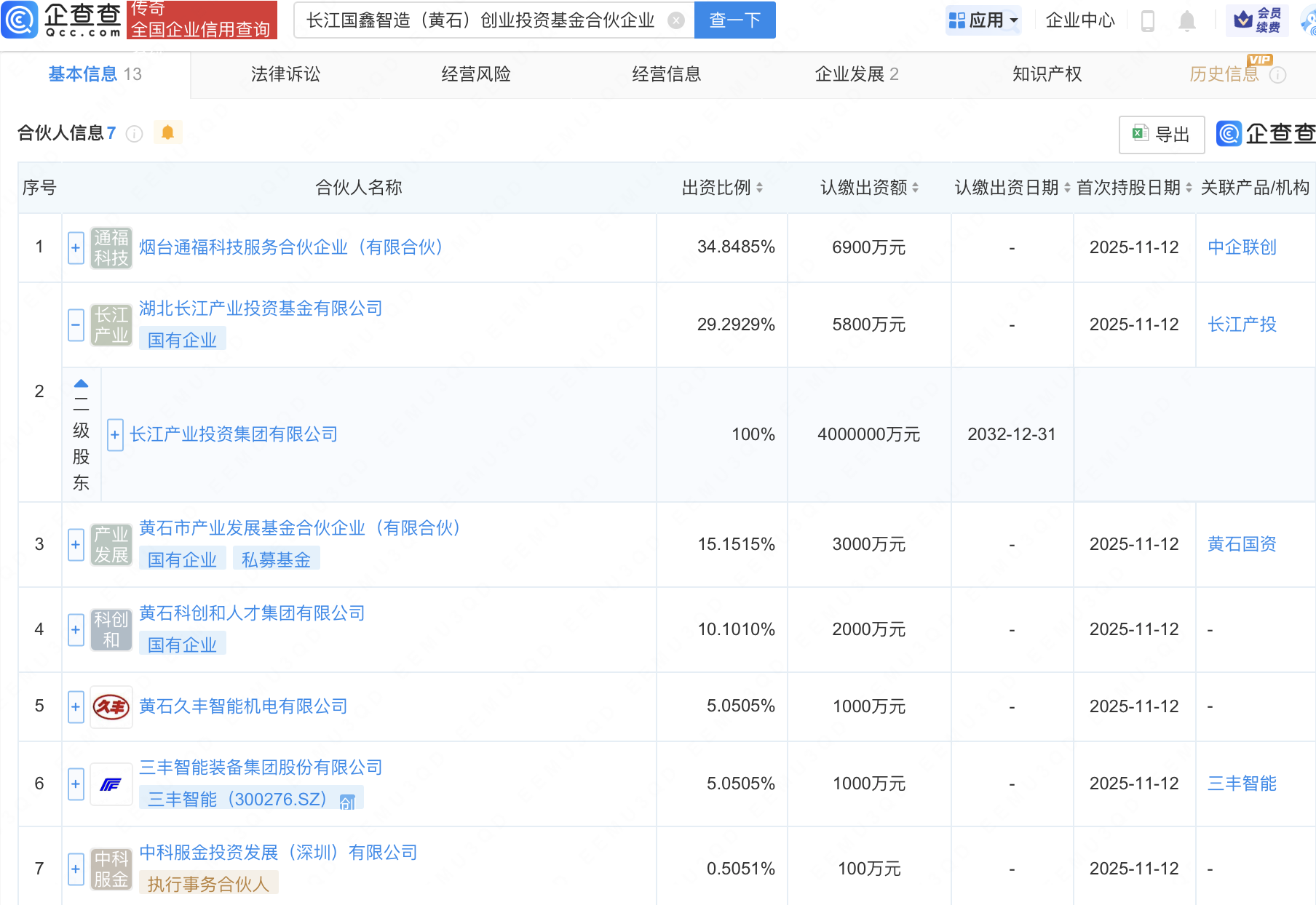The width and height of the screenshot is (1316, 905).
Task: Click the orange bell alert beside 合伙人信息
Action: (x=167, y=132)
